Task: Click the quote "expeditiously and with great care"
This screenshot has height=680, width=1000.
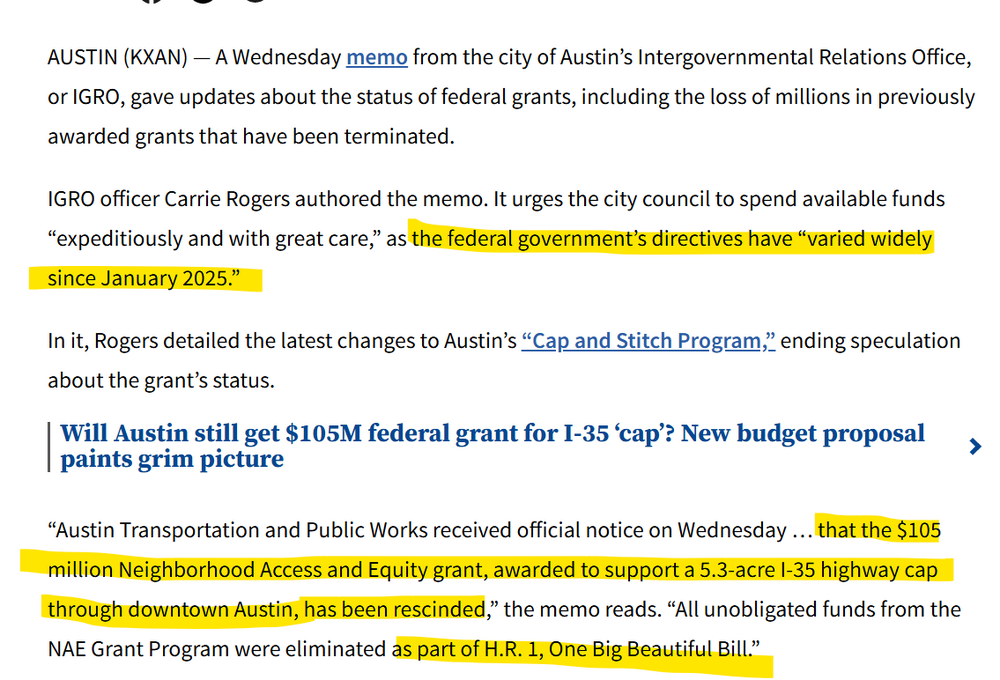Action: (213, 240)
